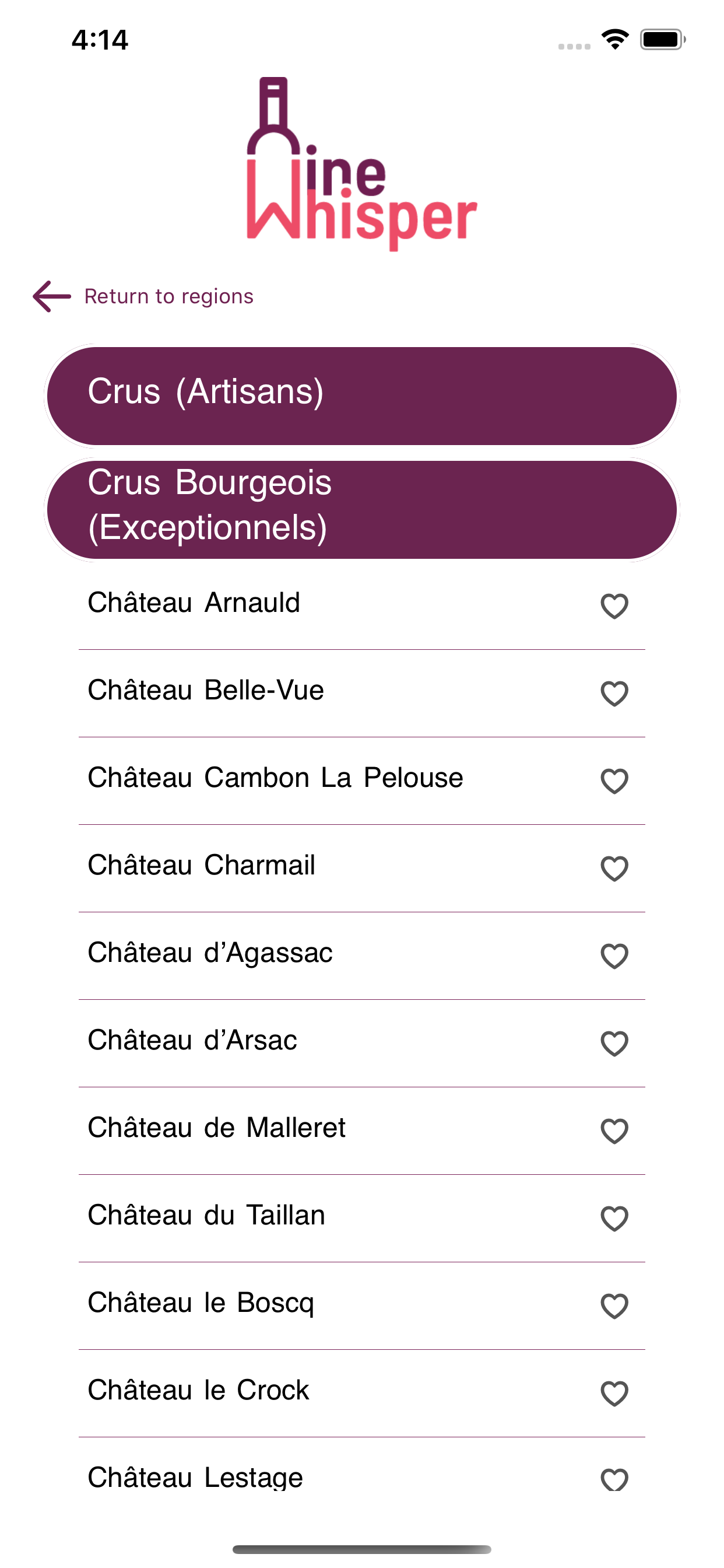Add Château d'Agassac to favorites

pos(614,956)
